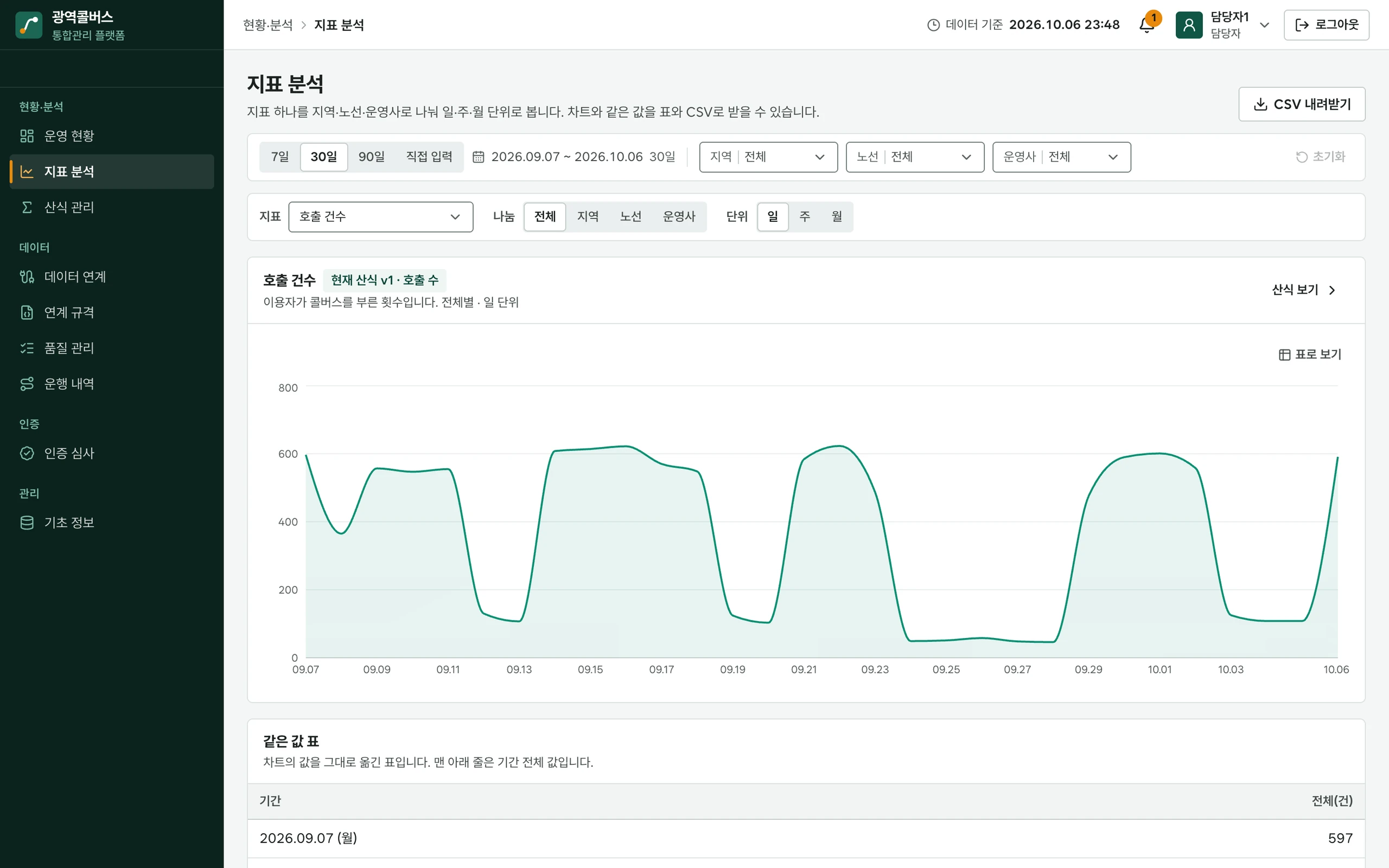Open the 노선 전체 filter dropdown
1389x868 pixels.
click(x=915, y=157)
